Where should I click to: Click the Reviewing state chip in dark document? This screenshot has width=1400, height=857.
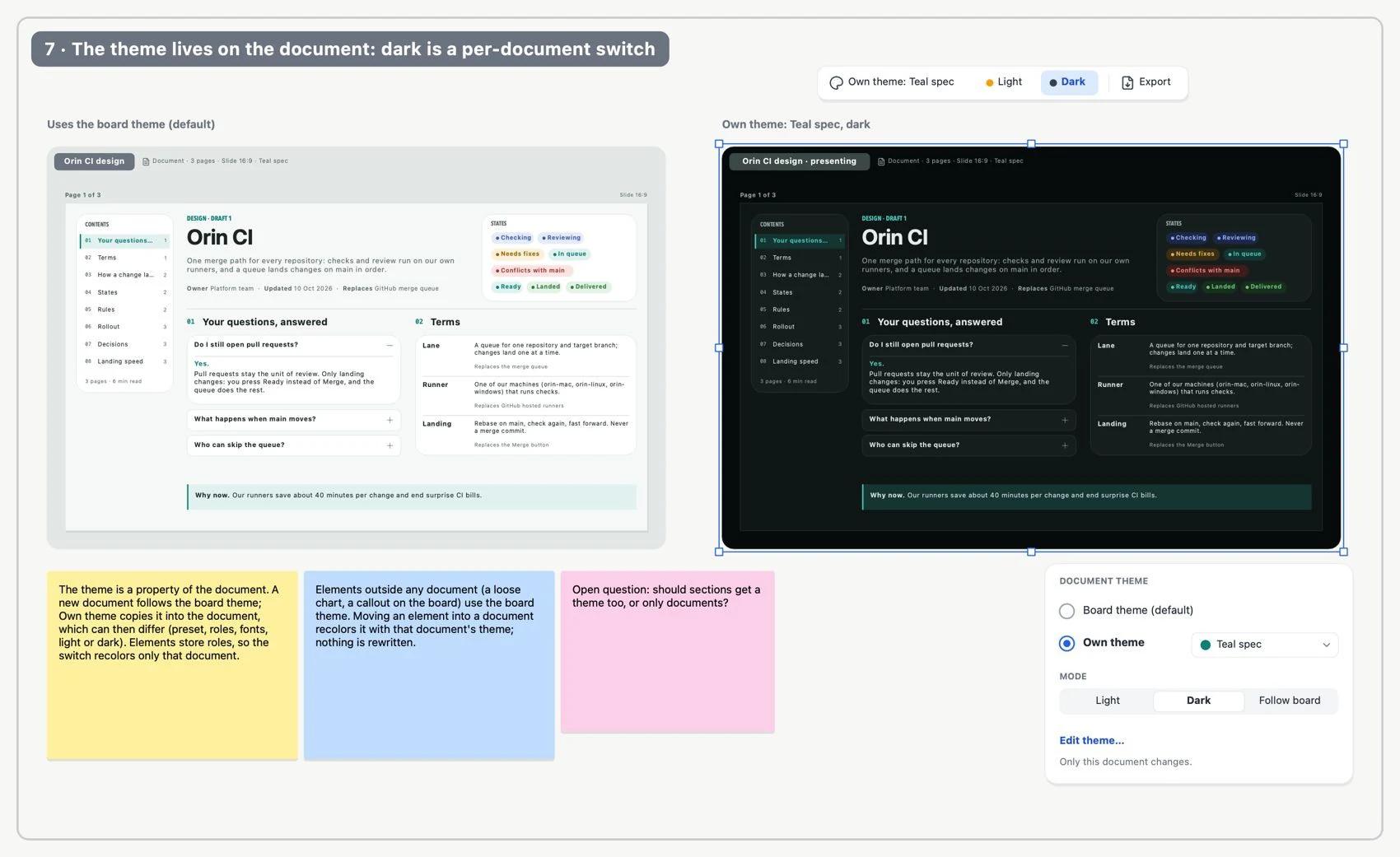pyautogui.click(x=1237, y=238)
